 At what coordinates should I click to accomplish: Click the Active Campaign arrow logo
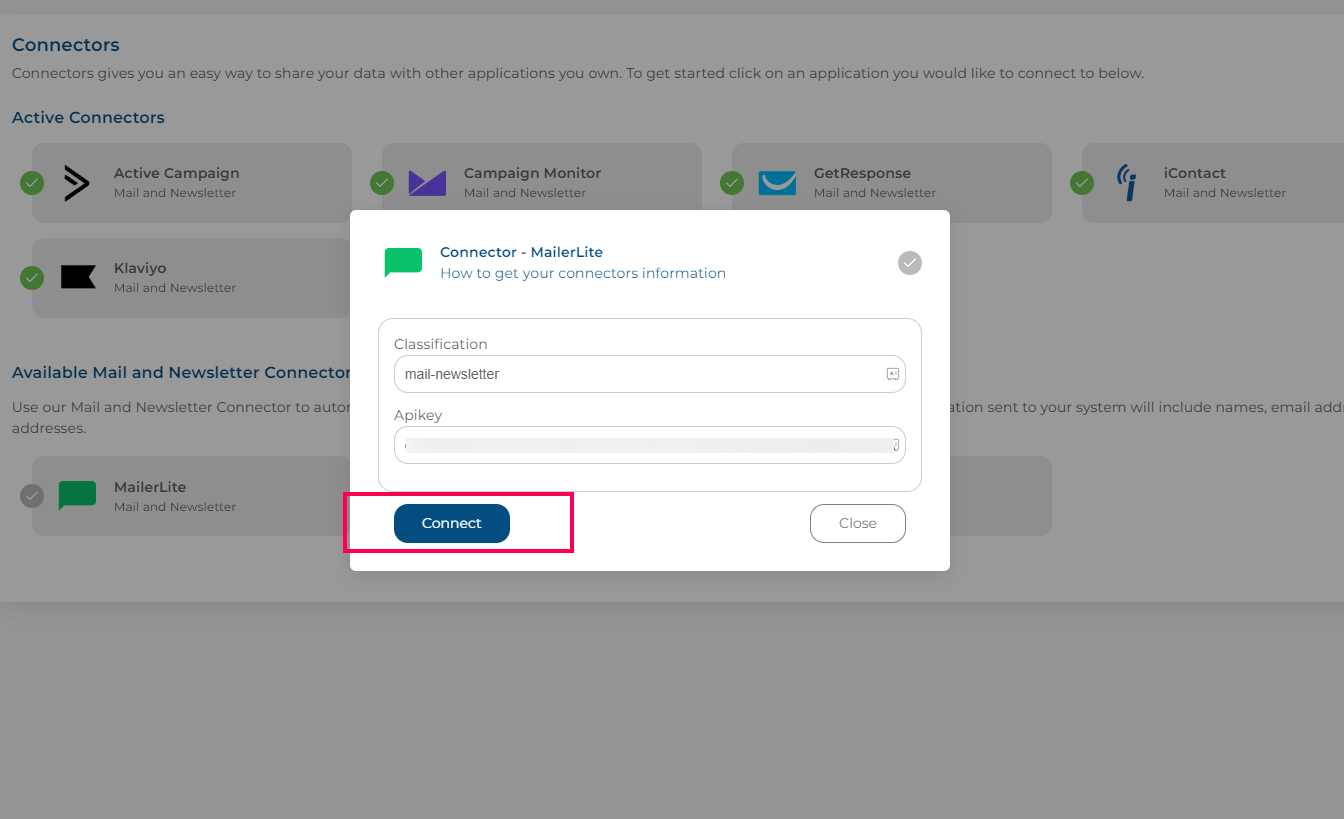(77, 183)
